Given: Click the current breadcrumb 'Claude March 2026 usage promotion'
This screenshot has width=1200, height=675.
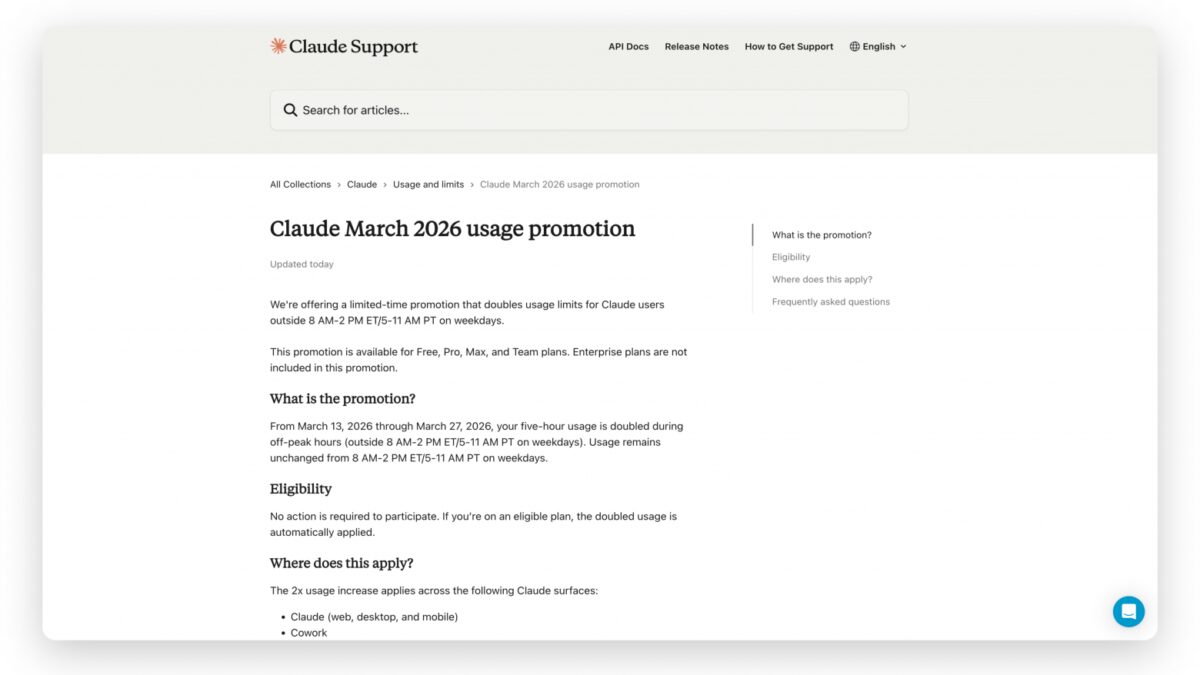Looking at the screenshot, I should (x=559, y=184).
